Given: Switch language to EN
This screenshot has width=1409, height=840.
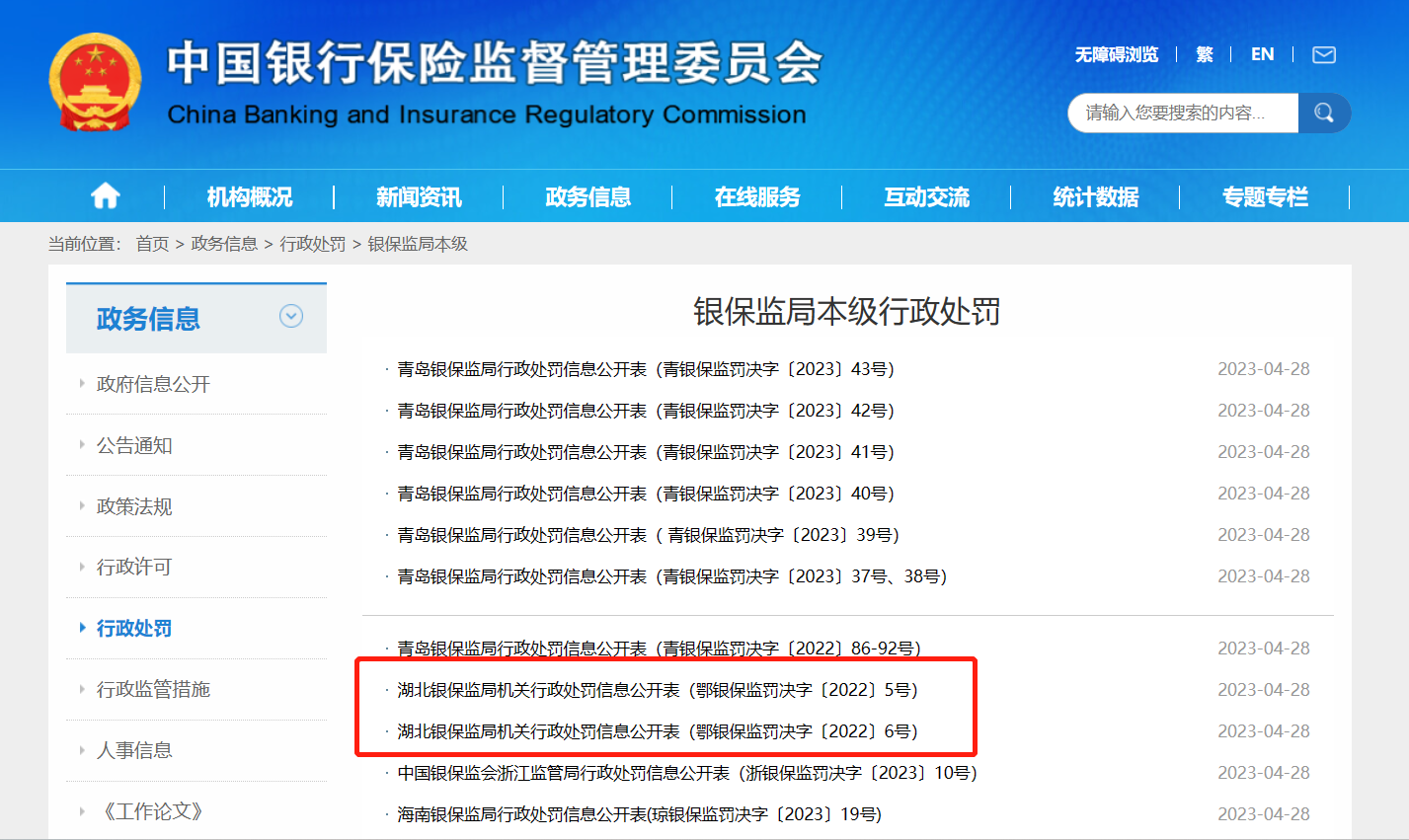Looking at the screenshot, I should [1262, 54].
